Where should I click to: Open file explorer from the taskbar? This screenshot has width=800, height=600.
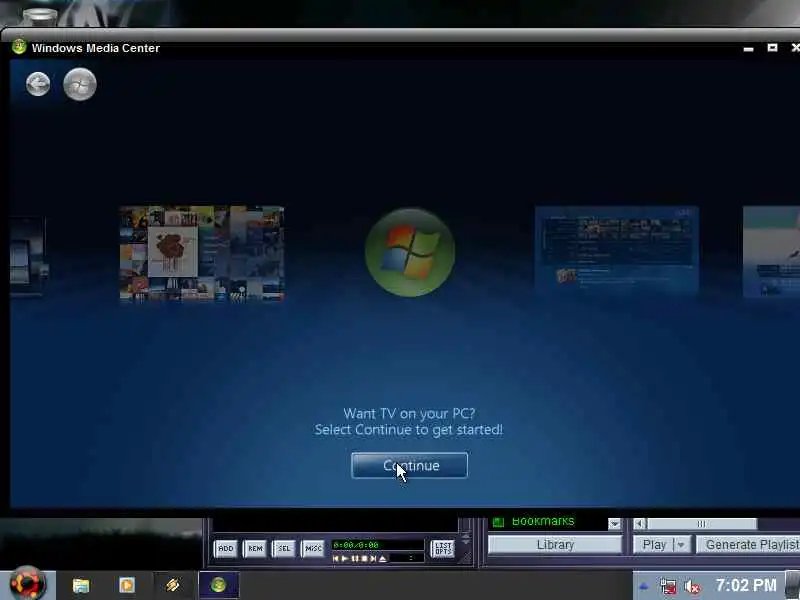81,585
